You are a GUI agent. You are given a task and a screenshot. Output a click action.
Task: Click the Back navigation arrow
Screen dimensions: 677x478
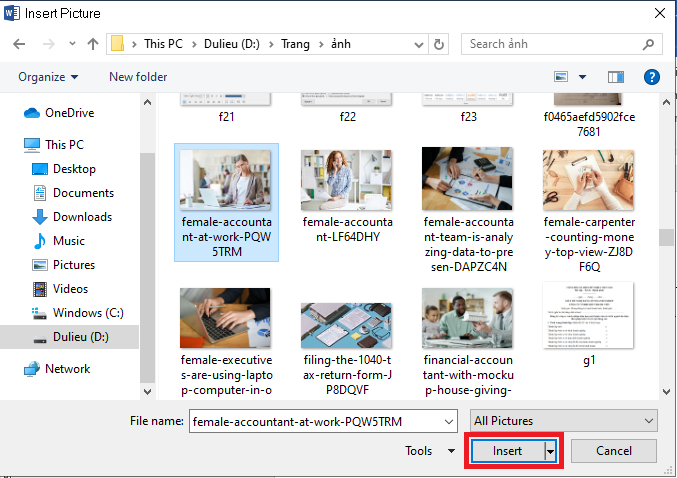[x=20, y=44]
